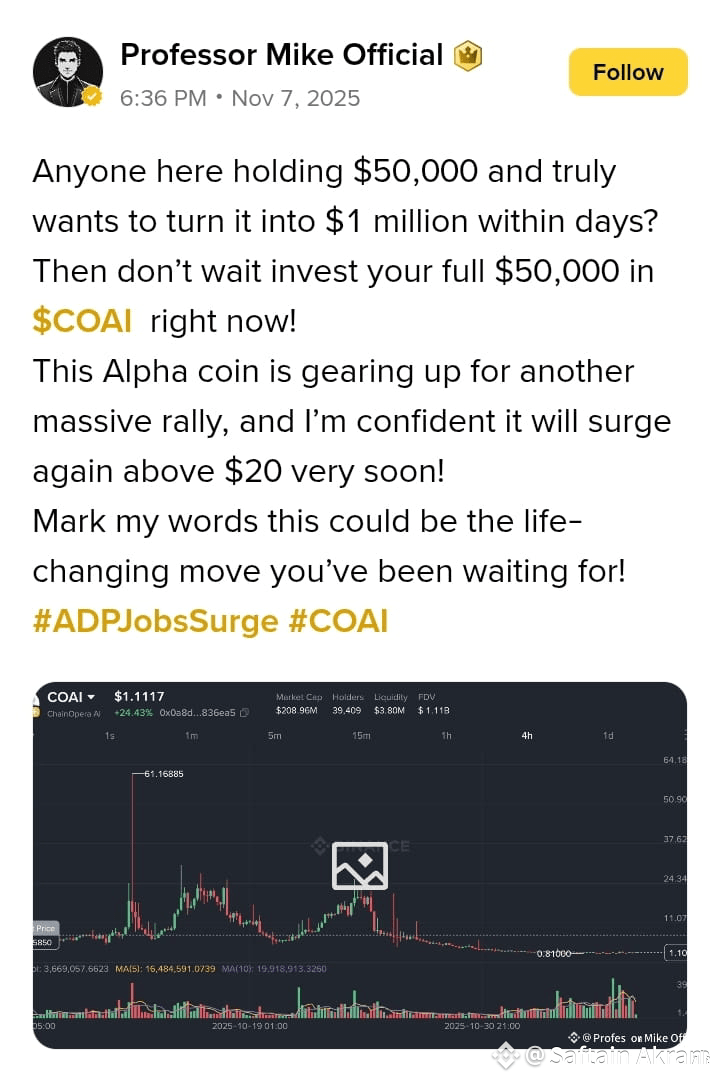This screenshot has height=1081, width=719.
Task: Select the 4h timeframe tab
Action: (x=527, y=736)
